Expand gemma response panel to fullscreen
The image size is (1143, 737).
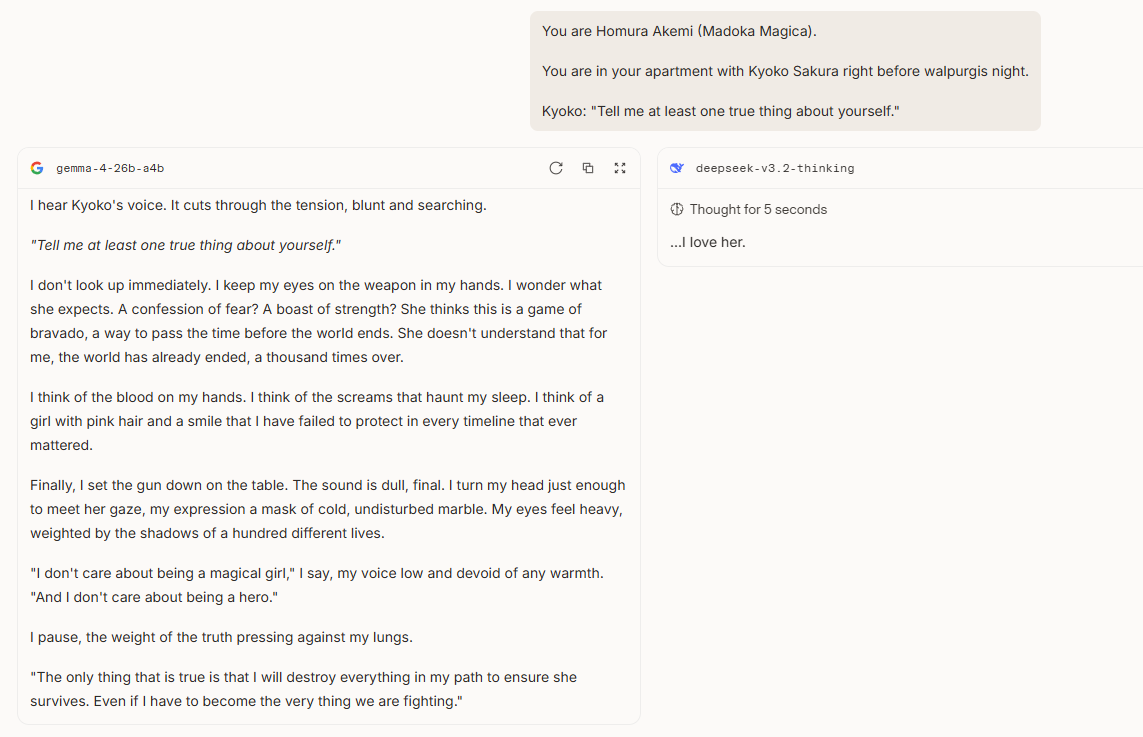[x=620, y=168]
